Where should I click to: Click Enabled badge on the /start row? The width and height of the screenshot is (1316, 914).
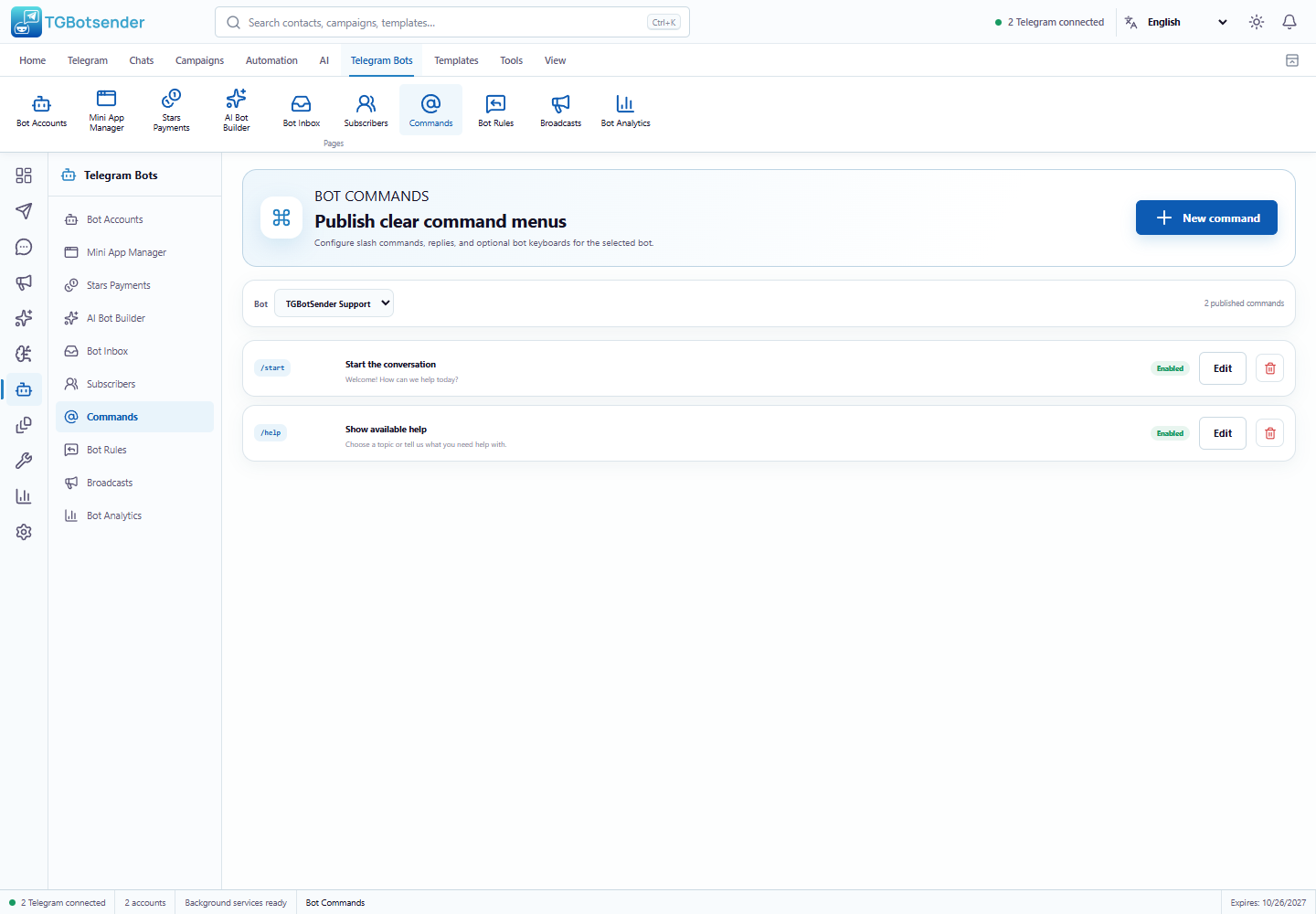[x=1170, y=368]
